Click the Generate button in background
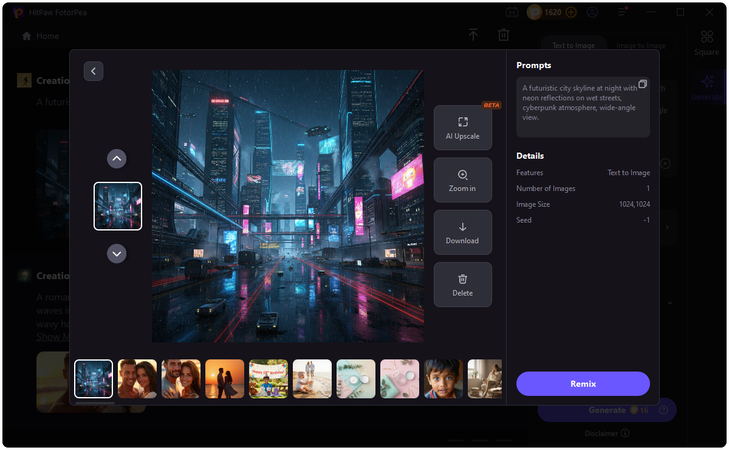The width and height of the screenshot is (729, 450). 607,410
